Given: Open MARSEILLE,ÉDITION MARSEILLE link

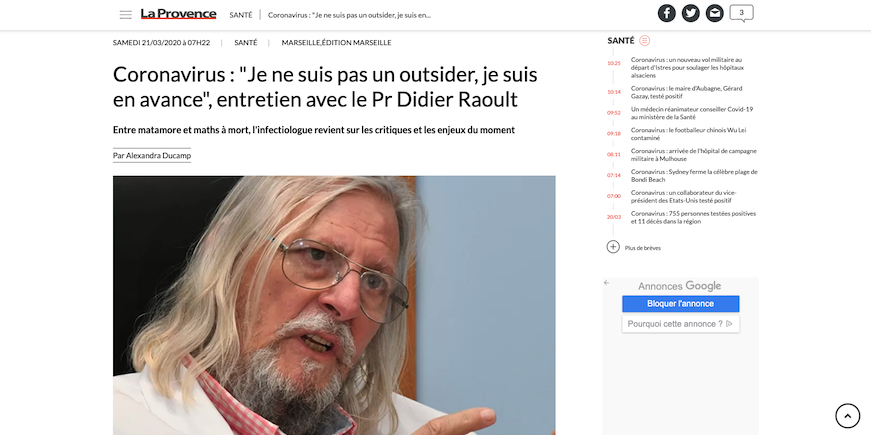Looking at the screenshot, I should pyautogui.click(x=336, y=43).
